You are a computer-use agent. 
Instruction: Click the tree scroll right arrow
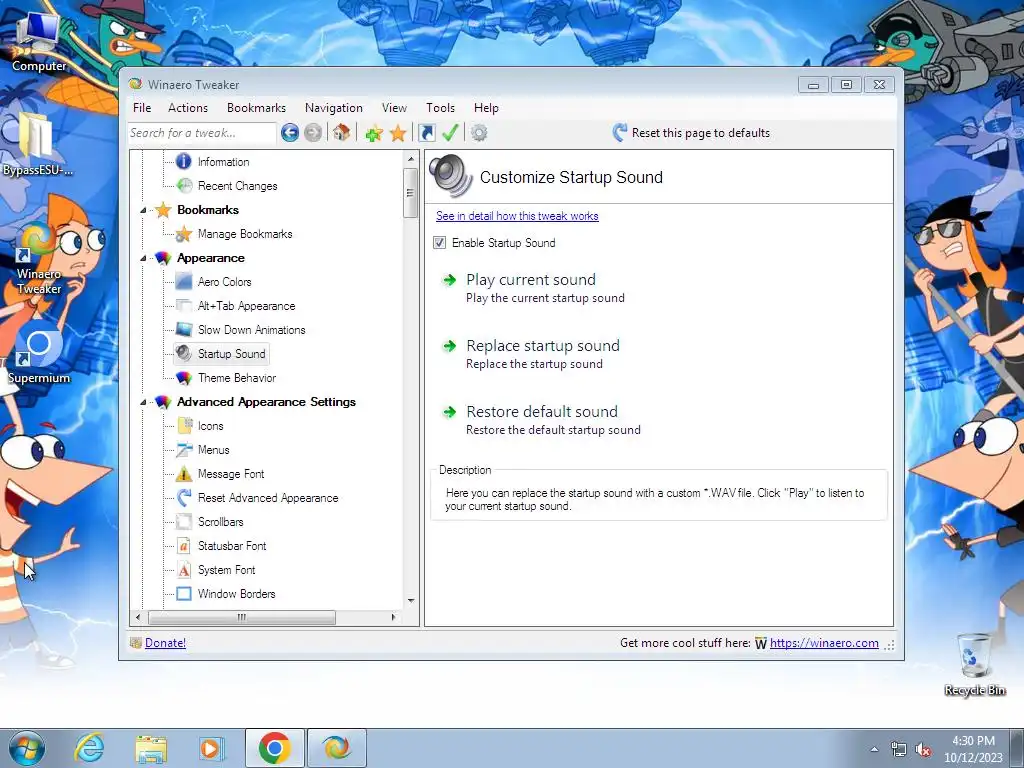(393, 617)
